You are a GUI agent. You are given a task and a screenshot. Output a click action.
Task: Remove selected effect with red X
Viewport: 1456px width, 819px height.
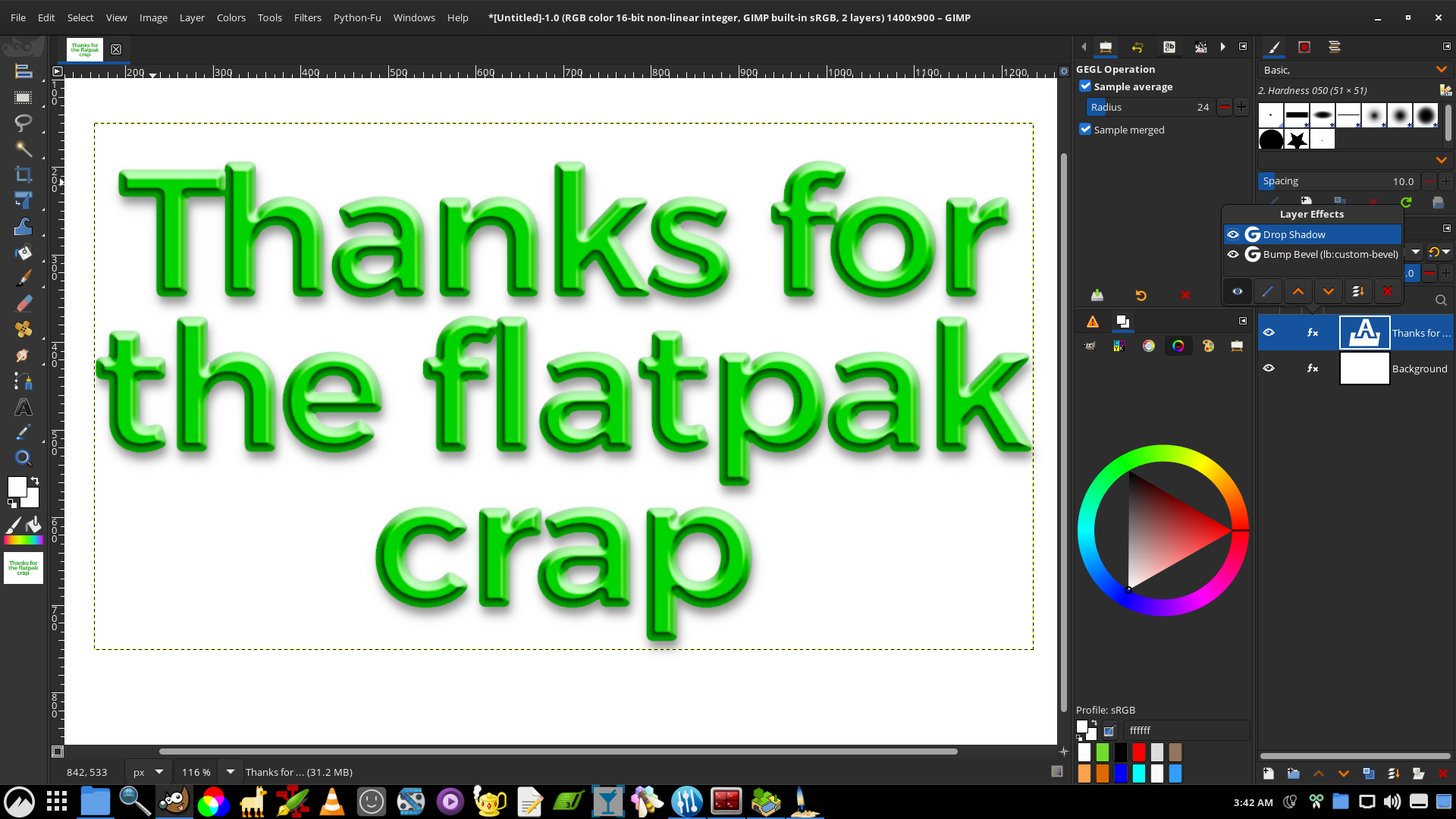(x=1388, y=291)
